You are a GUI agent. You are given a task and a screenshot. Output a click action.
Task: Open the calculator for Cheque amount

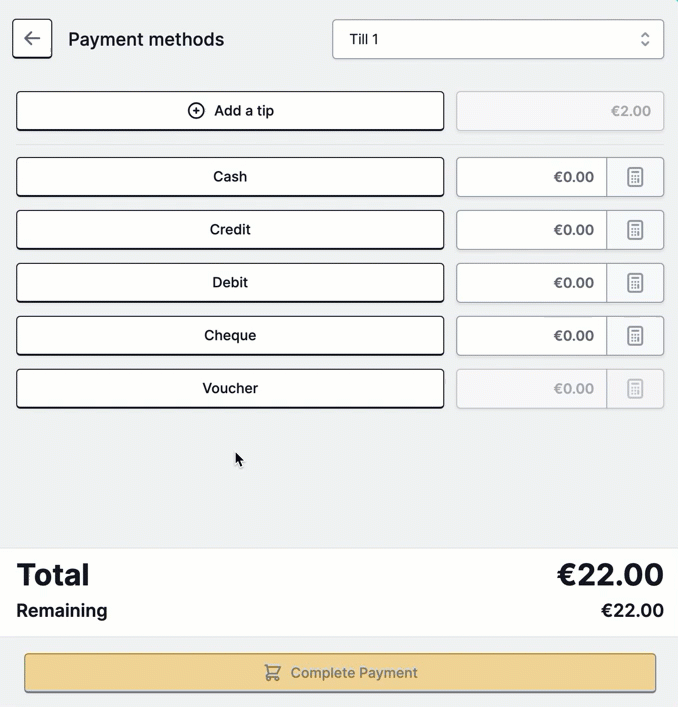(635, 336)
